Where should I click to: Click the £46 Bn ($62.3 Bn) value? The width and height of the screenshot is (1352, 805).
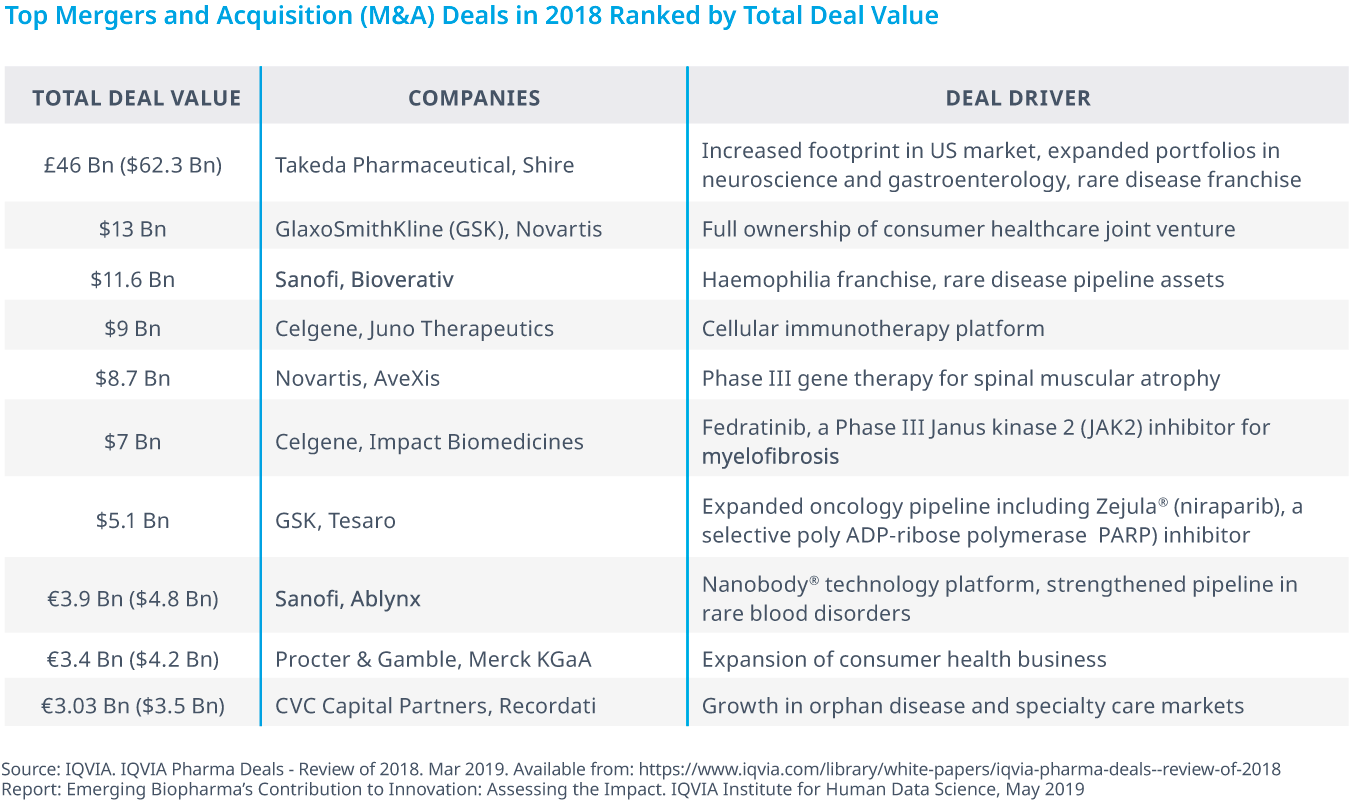click(132, 165)
